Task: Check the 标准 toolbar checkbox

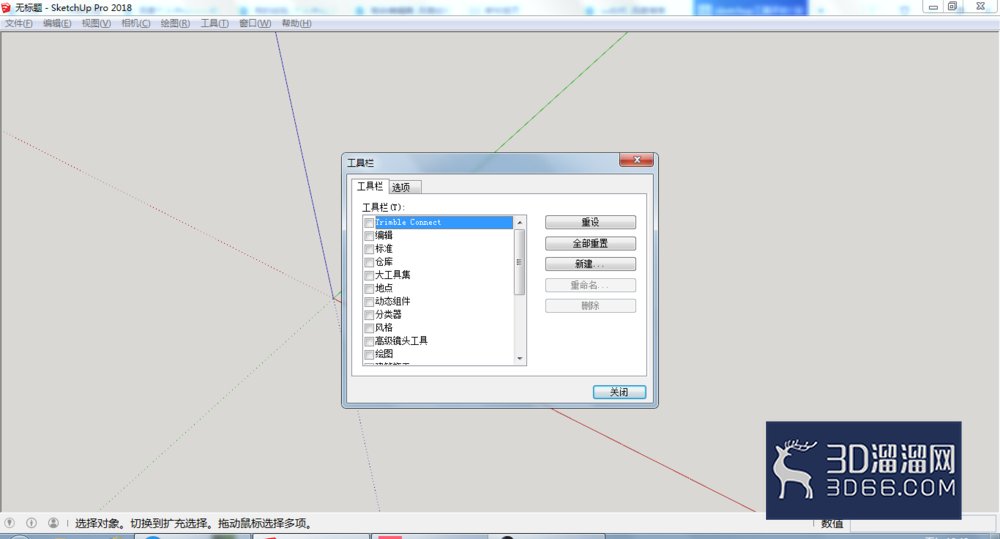Action: (369, 249)
